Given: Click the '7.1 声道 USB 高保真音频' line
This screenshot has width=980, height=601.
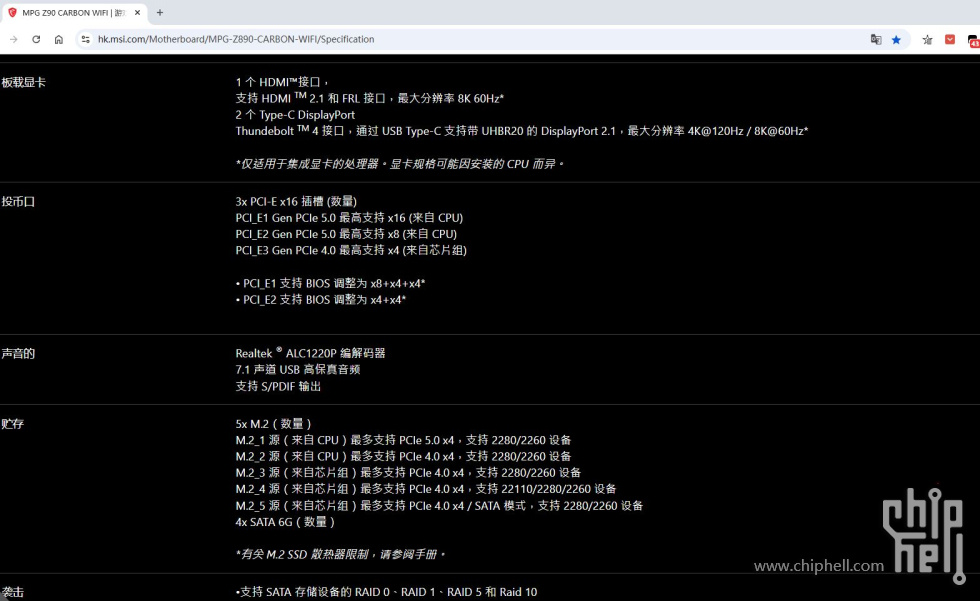Looking at the screenshot, I should pos(298,370).
